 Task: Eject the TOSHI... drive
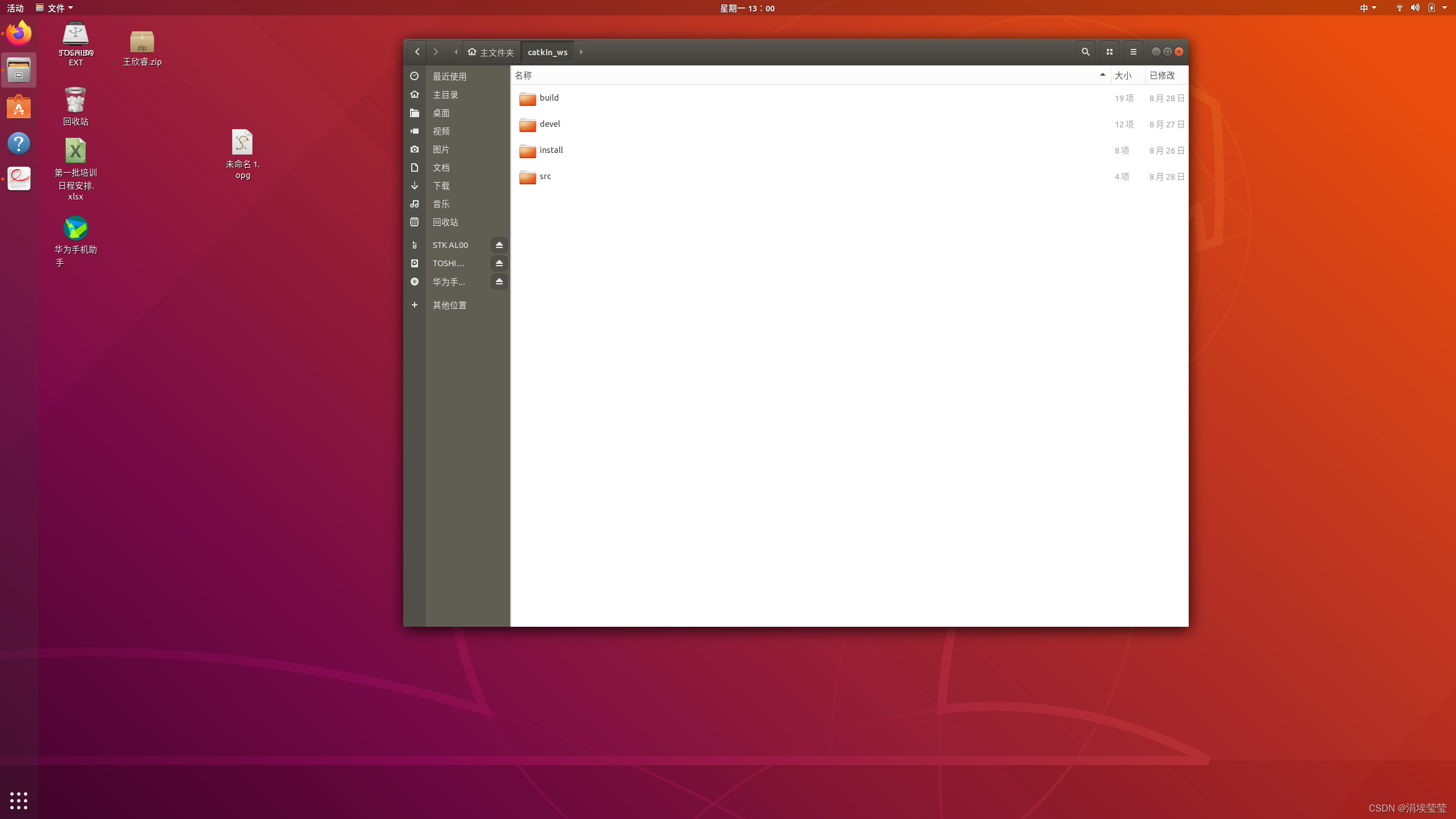(x=499, y=263)
